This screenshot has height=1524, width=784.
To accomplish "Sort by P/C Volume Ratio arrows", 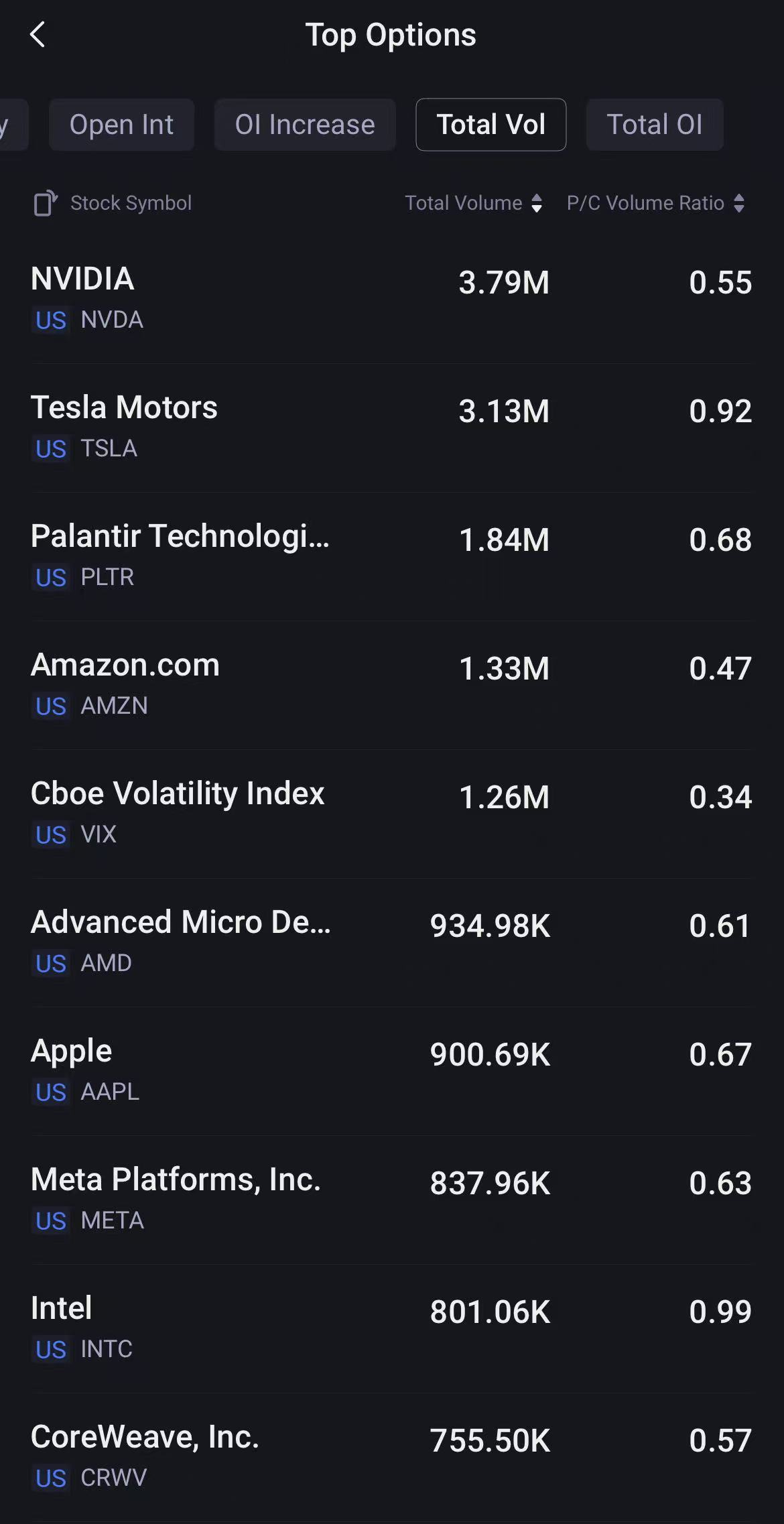I will pos(739,203).
